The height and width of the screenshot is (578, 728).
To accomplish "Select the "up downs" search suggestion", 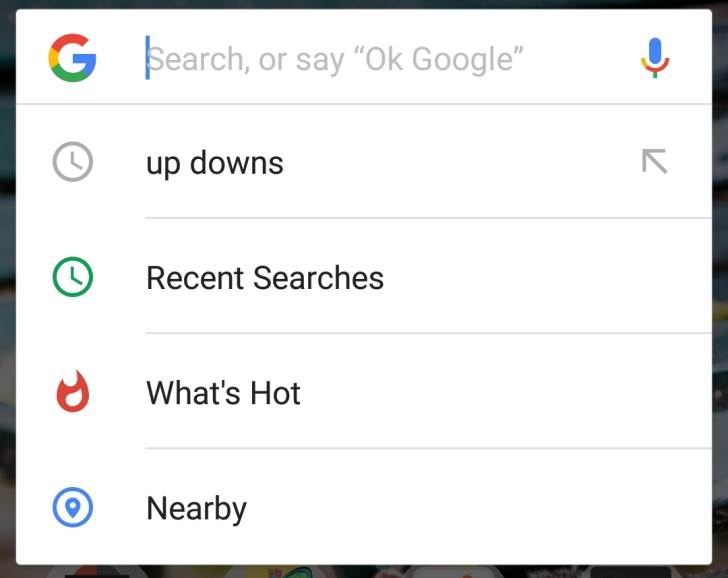I will pos(215,163).
